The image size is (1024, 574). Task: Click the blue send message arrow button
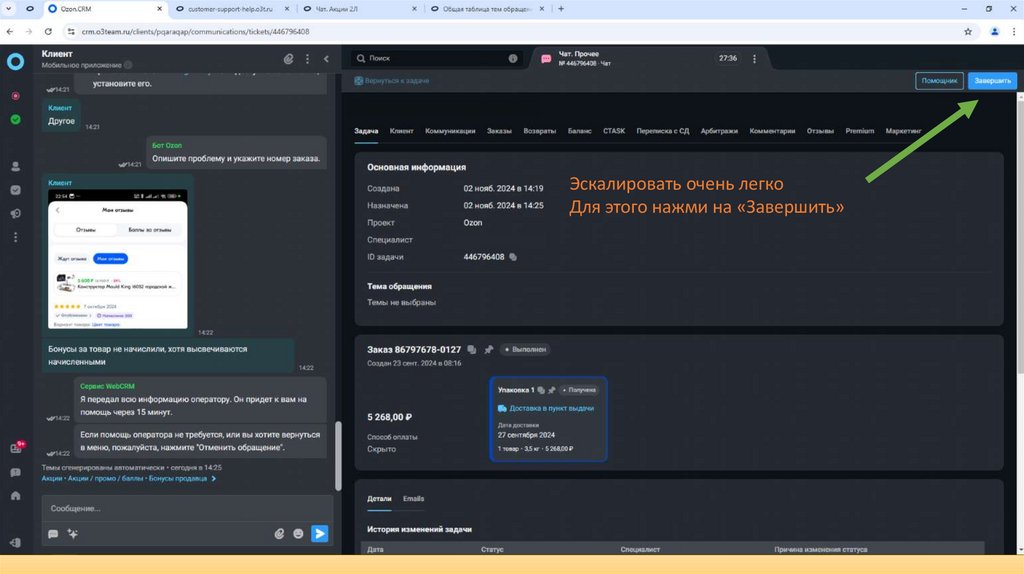[319, 534]
